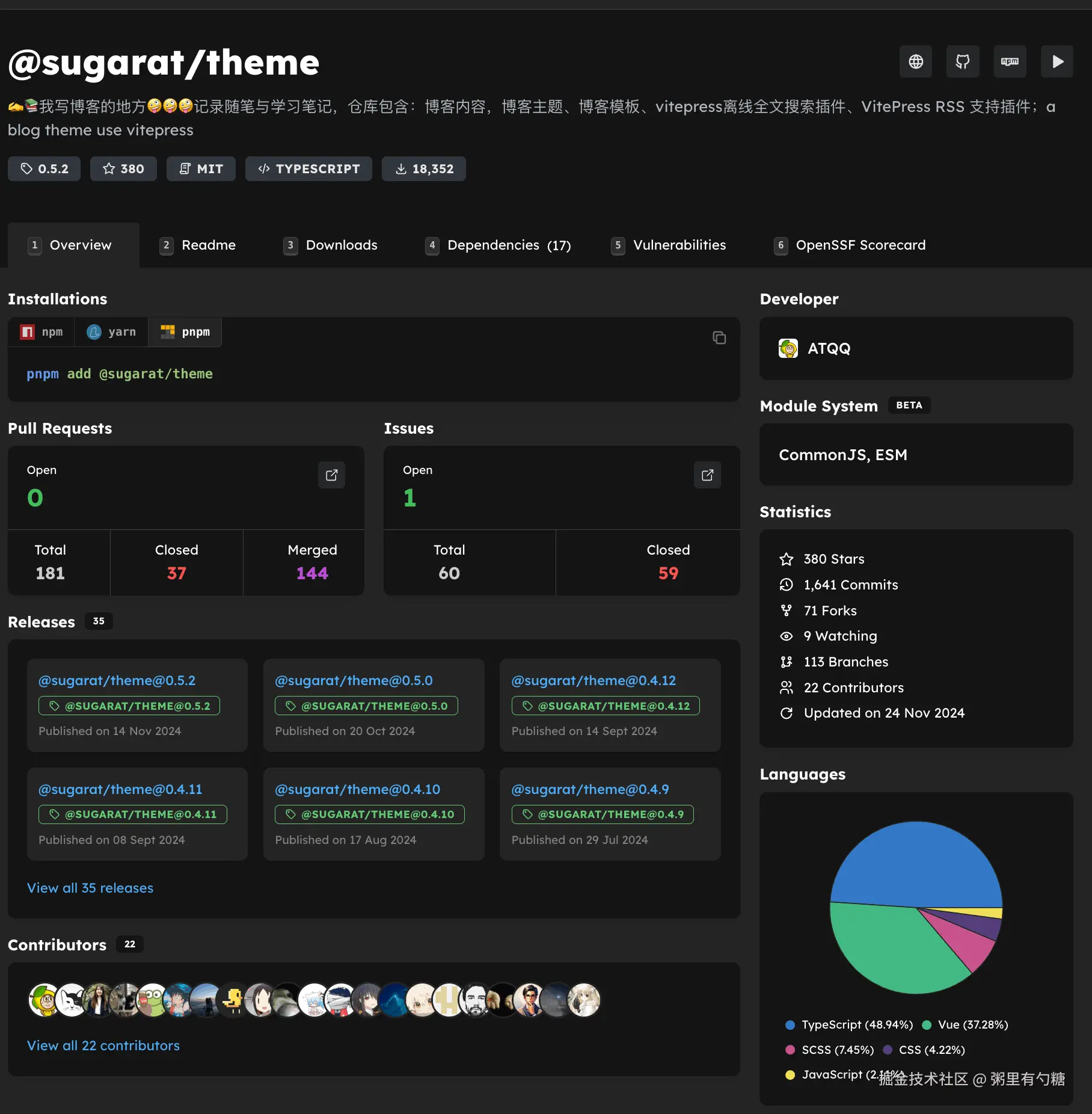1092x1114 pixels.
Task: Select the yarn install tab
Action: point(111,332)
